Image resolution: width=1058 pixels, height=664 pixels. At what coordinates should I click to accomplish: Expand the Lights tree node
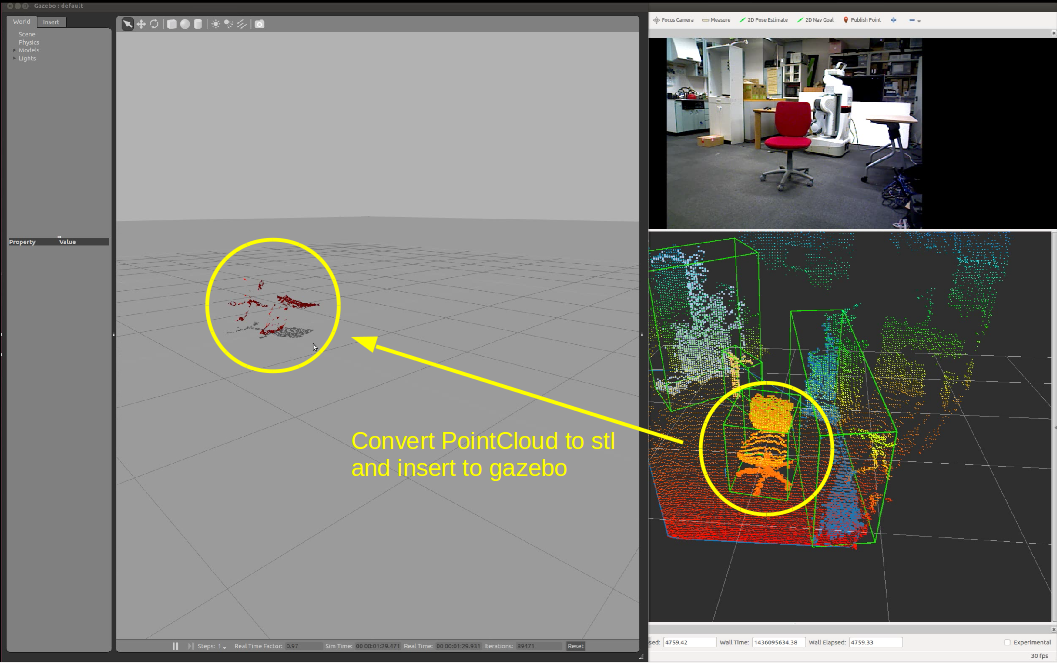pyautogui.click(x=14, y=59)
